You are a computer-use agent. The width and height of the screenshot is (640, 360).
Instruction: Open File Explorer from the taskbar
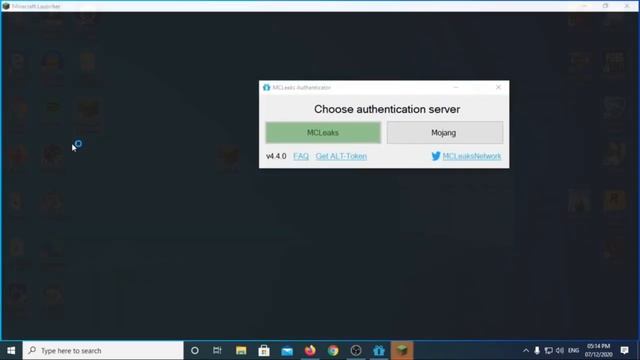(x=241, y=350)
